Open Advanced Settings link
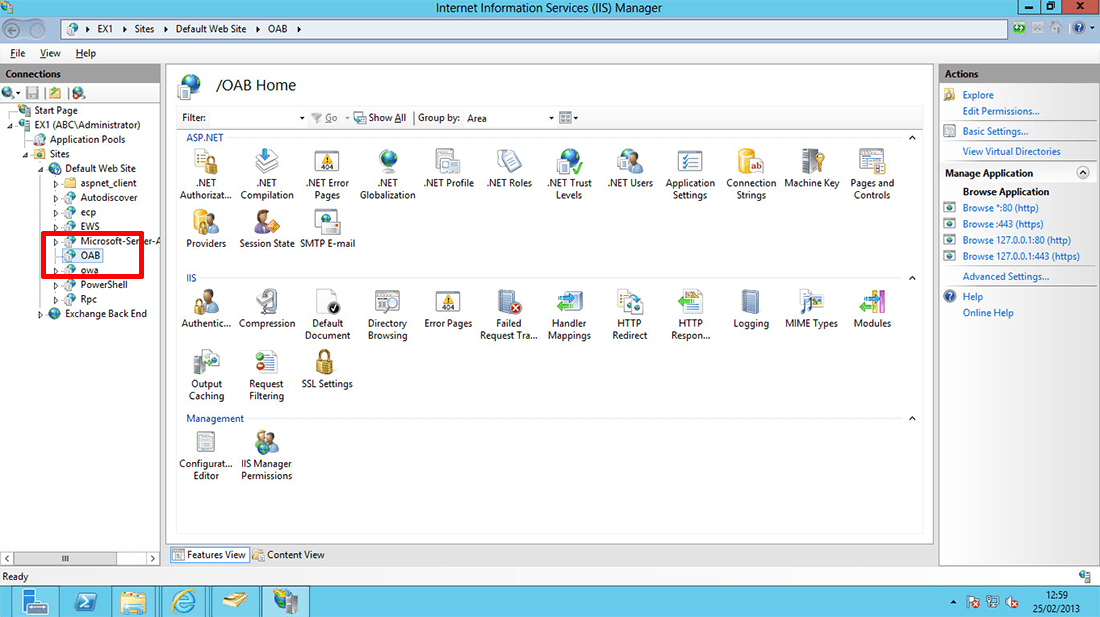Image resolution: width=1100 pixels, height=617 pixels. point(1005,277)
